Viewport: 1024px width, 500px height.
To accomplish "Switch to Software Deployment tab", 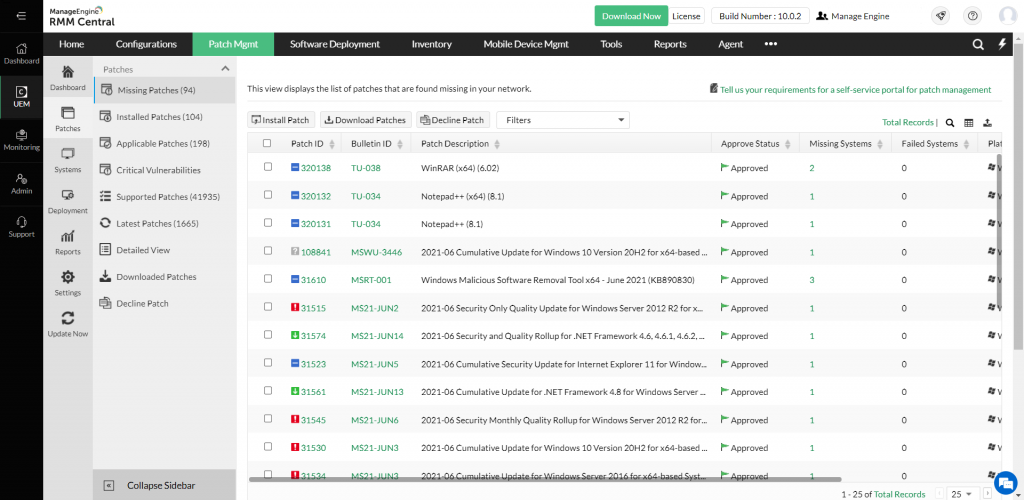I will (335, 44).
